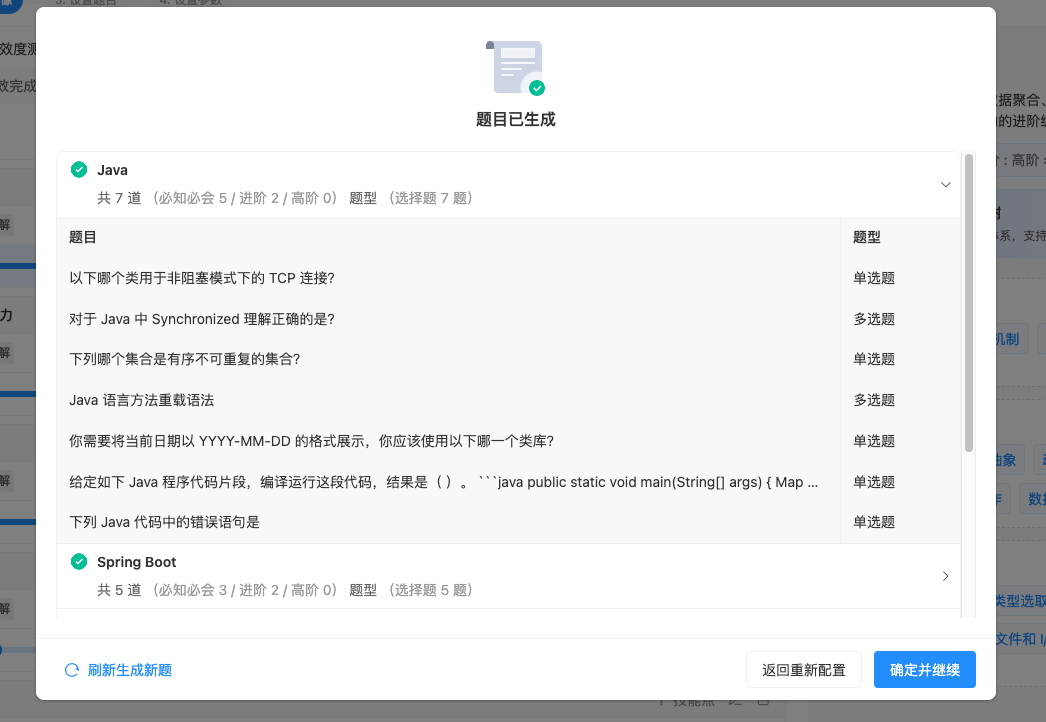Click 返回重新配置 button

804,669
